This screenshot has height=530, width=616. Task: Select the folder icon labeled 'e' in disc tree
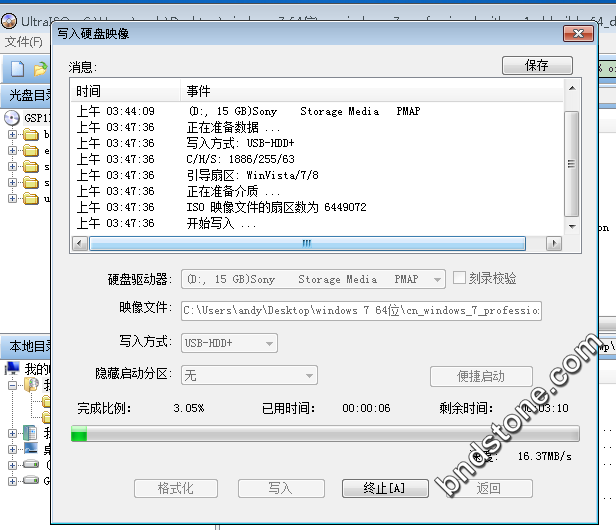31,151
